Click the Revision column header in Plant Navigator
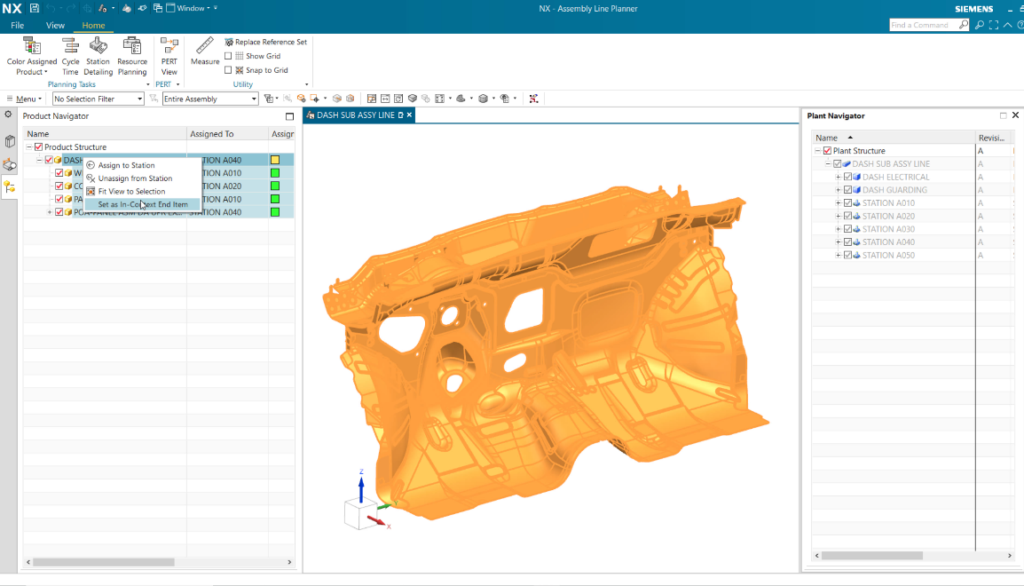The height and width of the screenshot is (586, 1024). tap(992, 138)
